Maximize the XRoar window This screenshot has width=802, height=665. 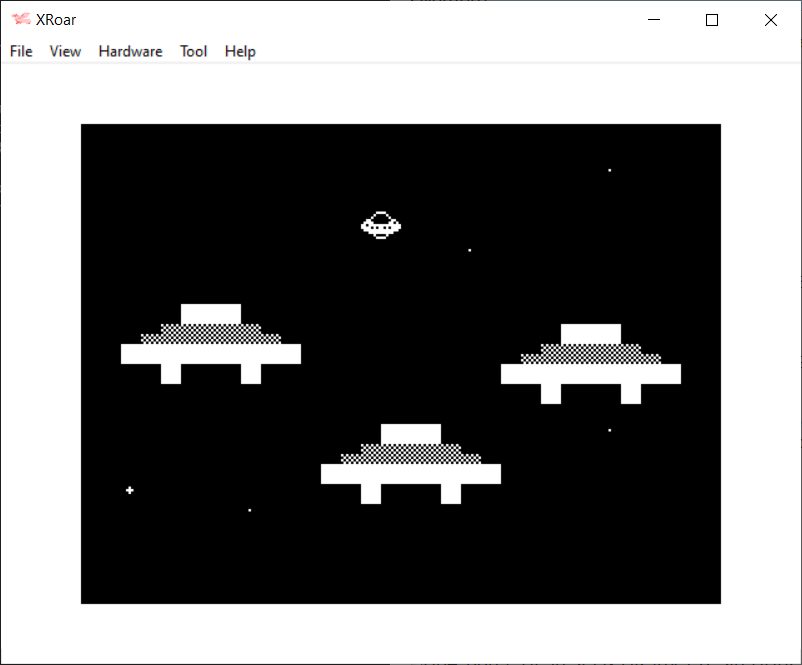tap(712, 20)
